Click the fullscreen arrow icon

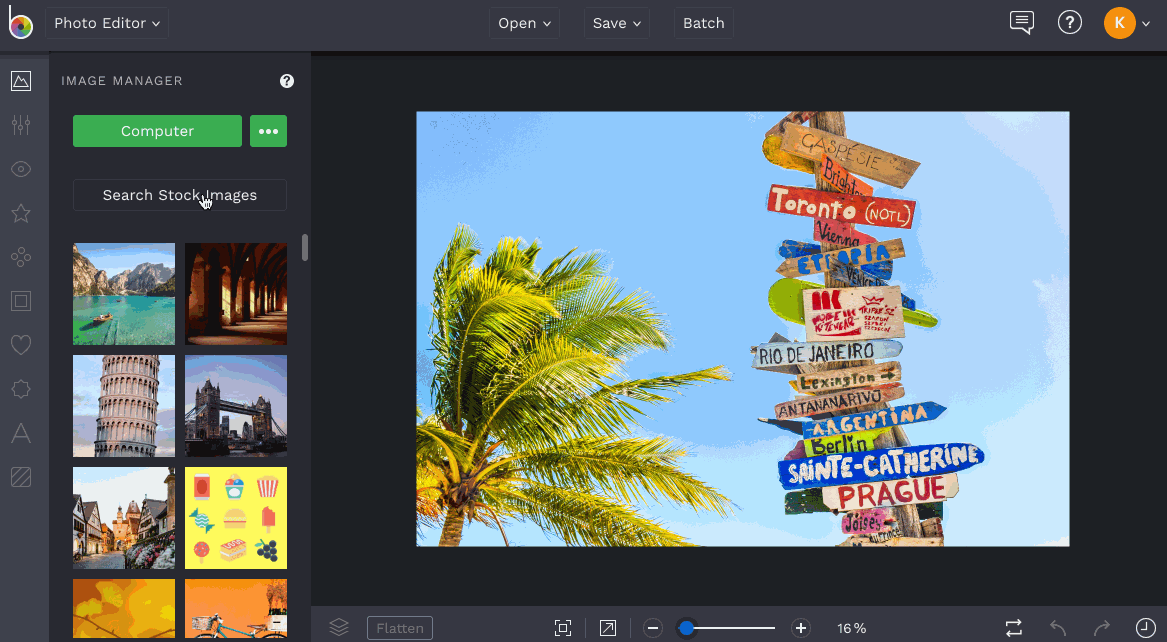pyautogui.click(x=607, y=628)
